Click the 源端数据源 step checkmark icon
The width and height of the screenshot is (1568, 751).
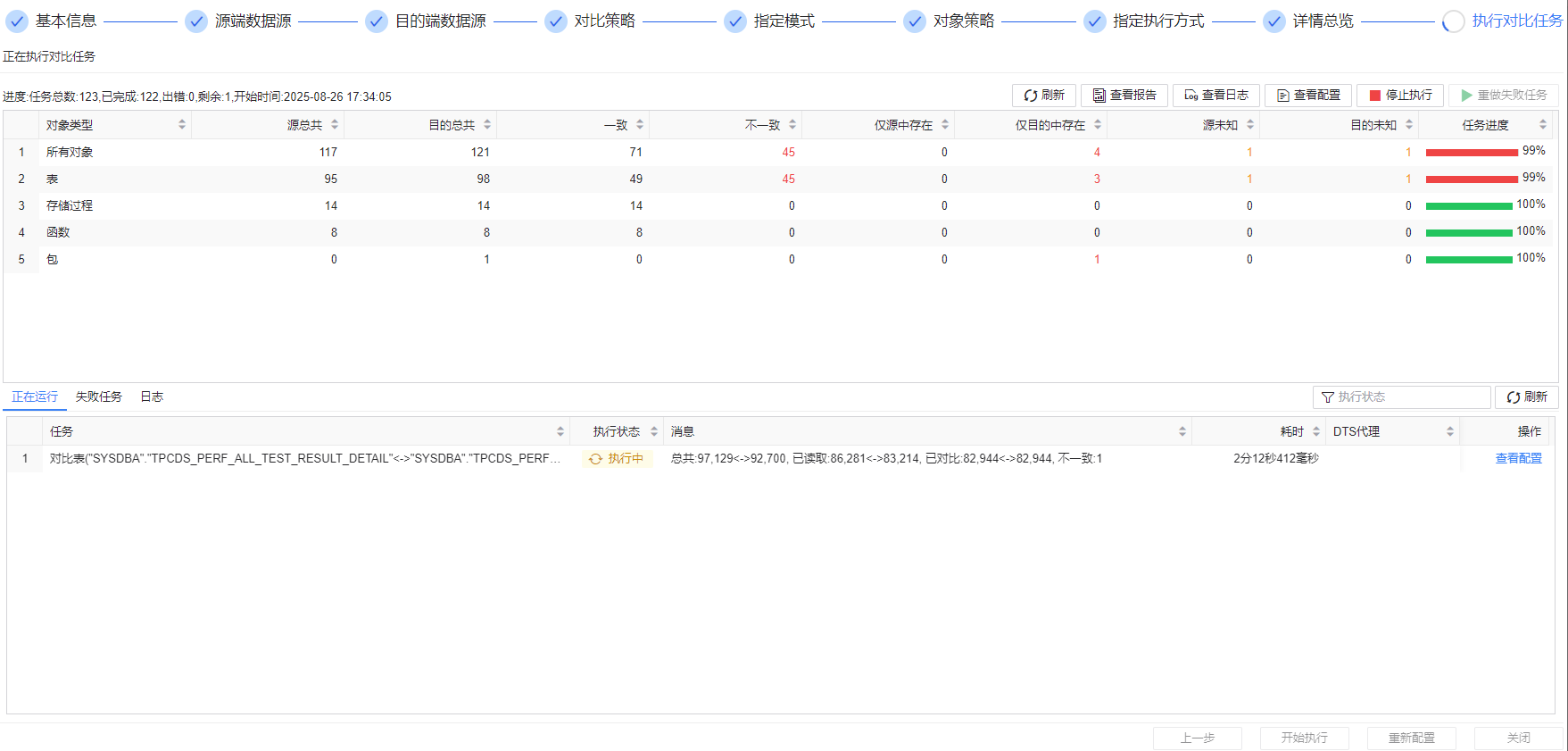196,21
